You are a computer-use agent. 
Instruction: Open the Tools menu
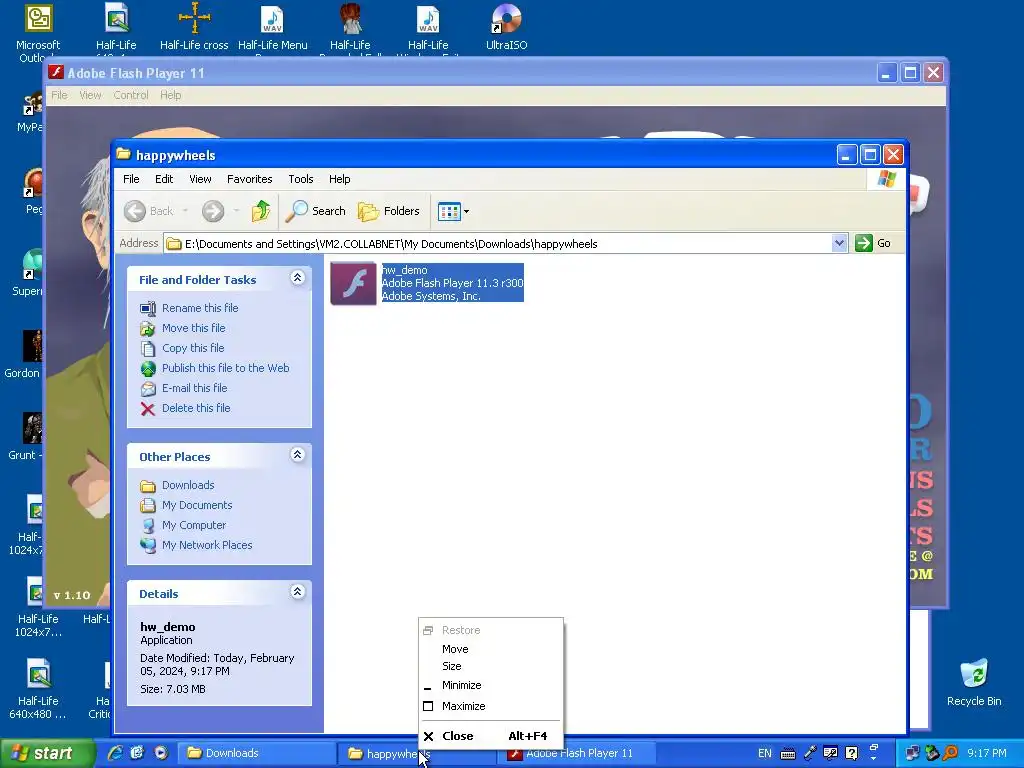pos(300,179)
